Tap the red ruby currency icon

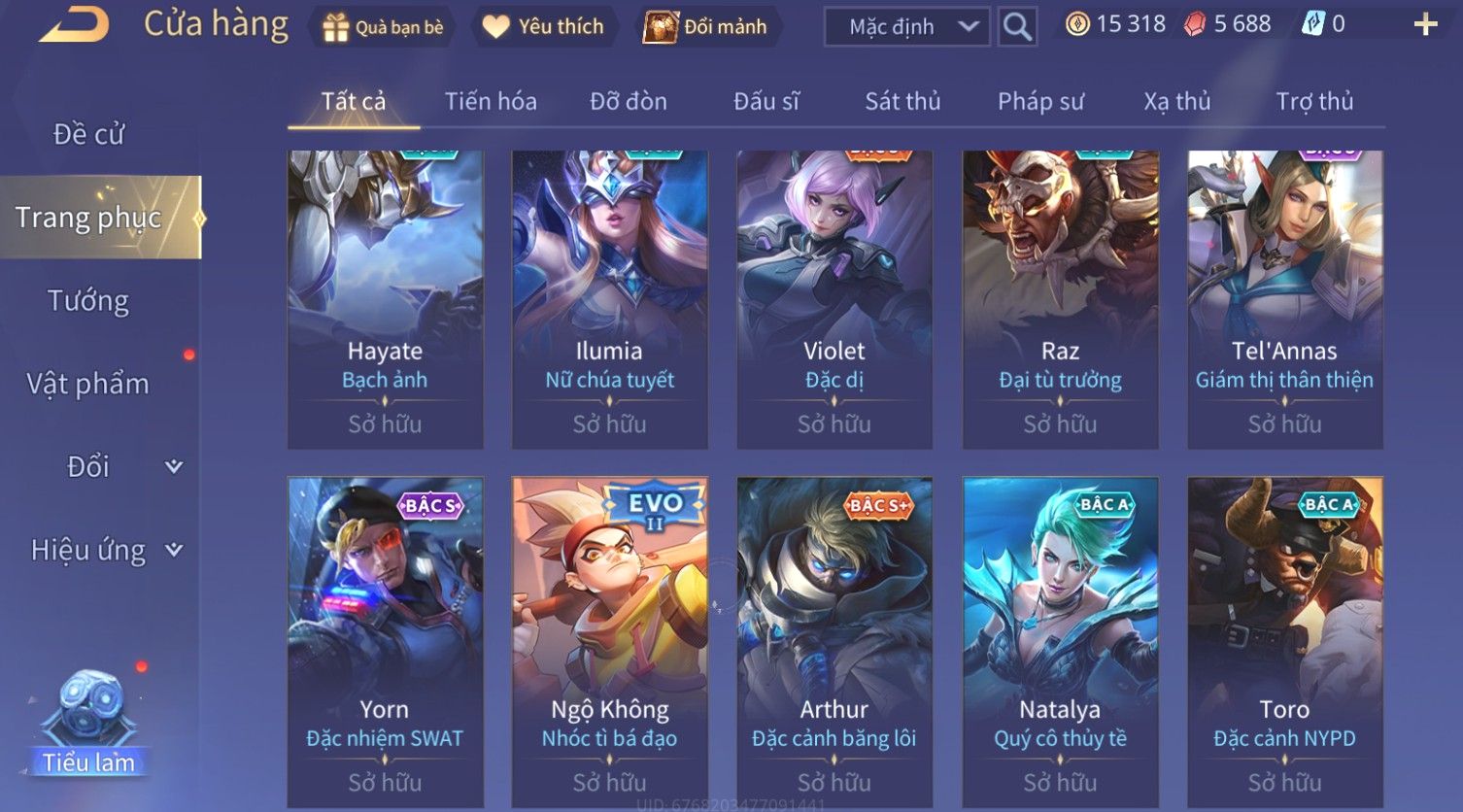(1195, 25)
